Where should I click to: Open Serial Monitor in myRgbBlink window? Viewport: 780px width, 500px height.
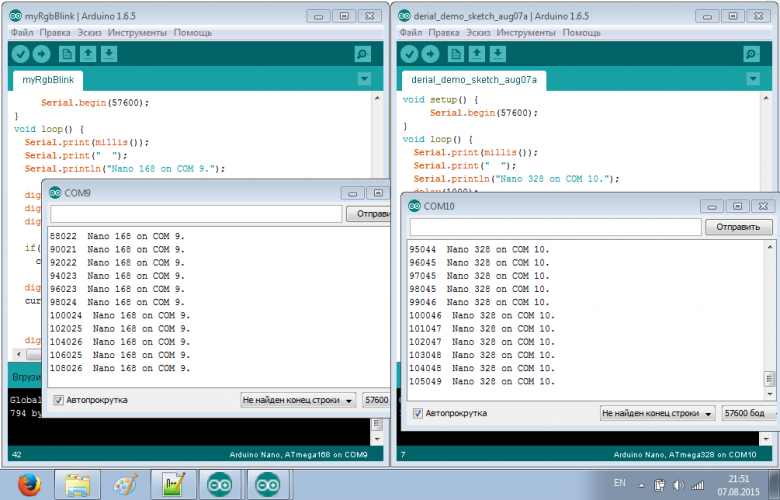363,54
